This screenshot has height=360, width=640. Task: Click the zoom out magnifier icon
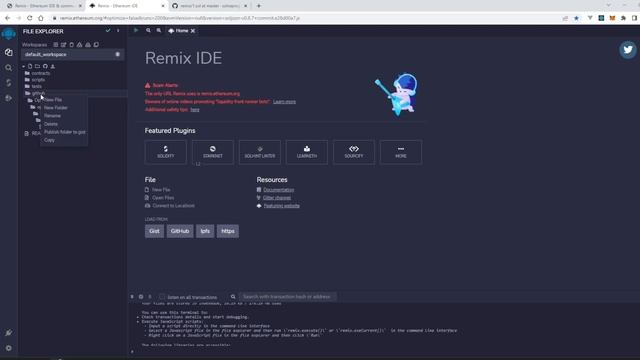[148, 31]
